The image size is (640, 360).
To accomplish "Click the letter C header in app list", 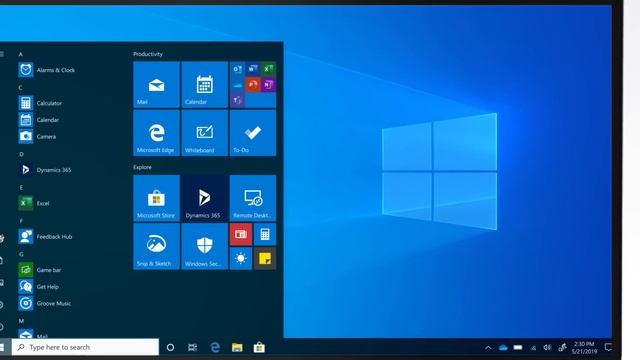I will 20,88.
